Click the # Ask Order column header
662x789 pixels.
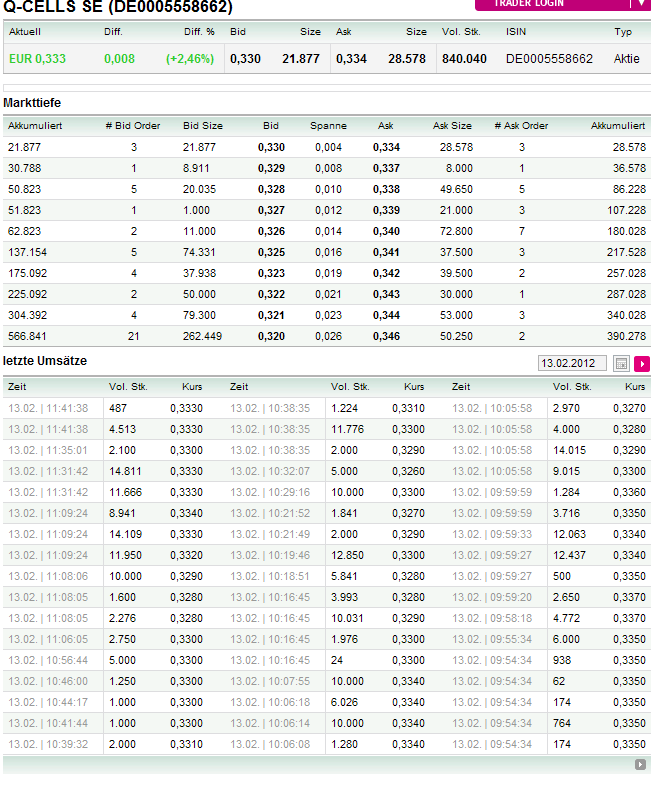(521, 126)
